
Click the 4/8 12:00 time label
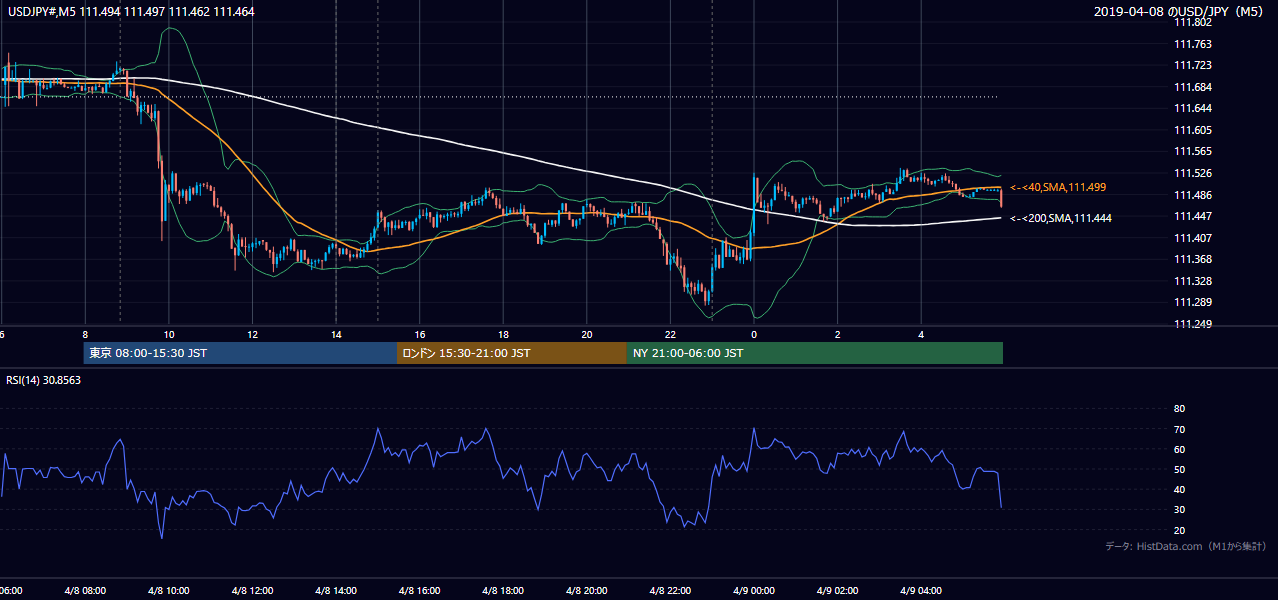[x=252, y=591]
